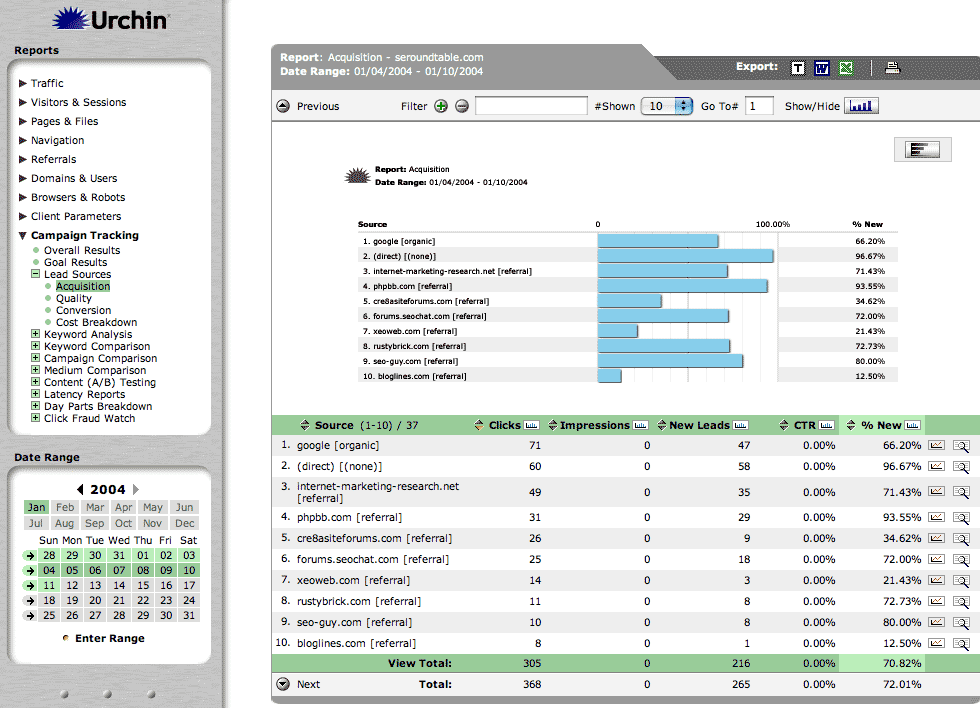Expand Latency Reports subtree

[36, 394]
